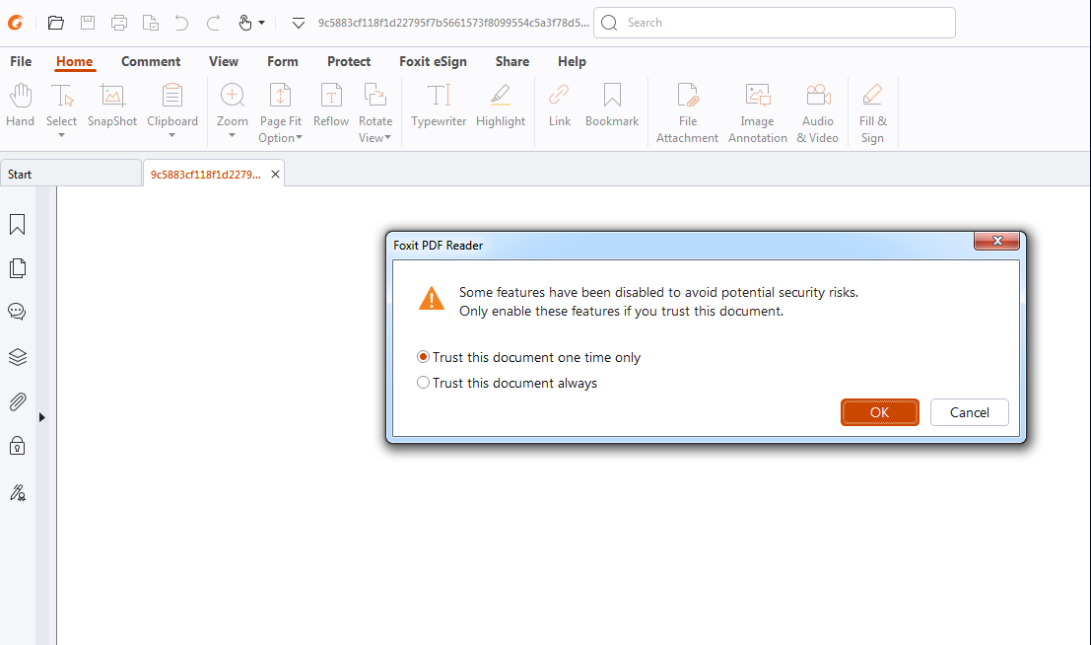The height and width of the screenshot is (645, 1091).
Task: Click the Image Annotation tool
Action: (757, 113)
